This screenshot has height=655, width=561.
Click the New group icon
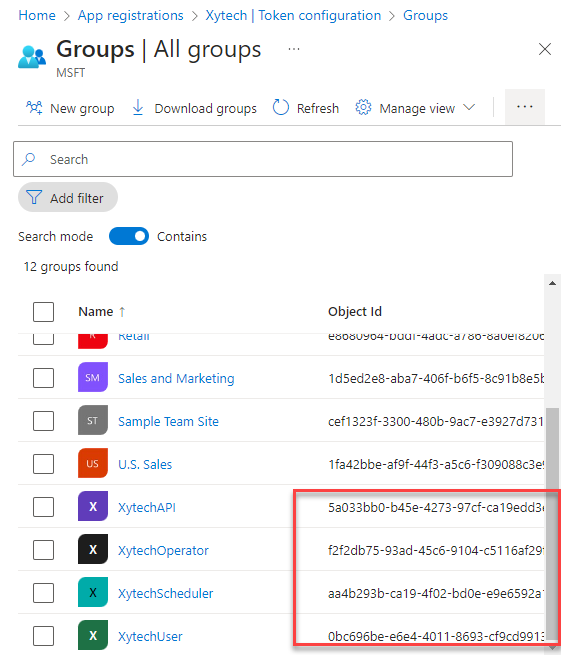point(34,108)
